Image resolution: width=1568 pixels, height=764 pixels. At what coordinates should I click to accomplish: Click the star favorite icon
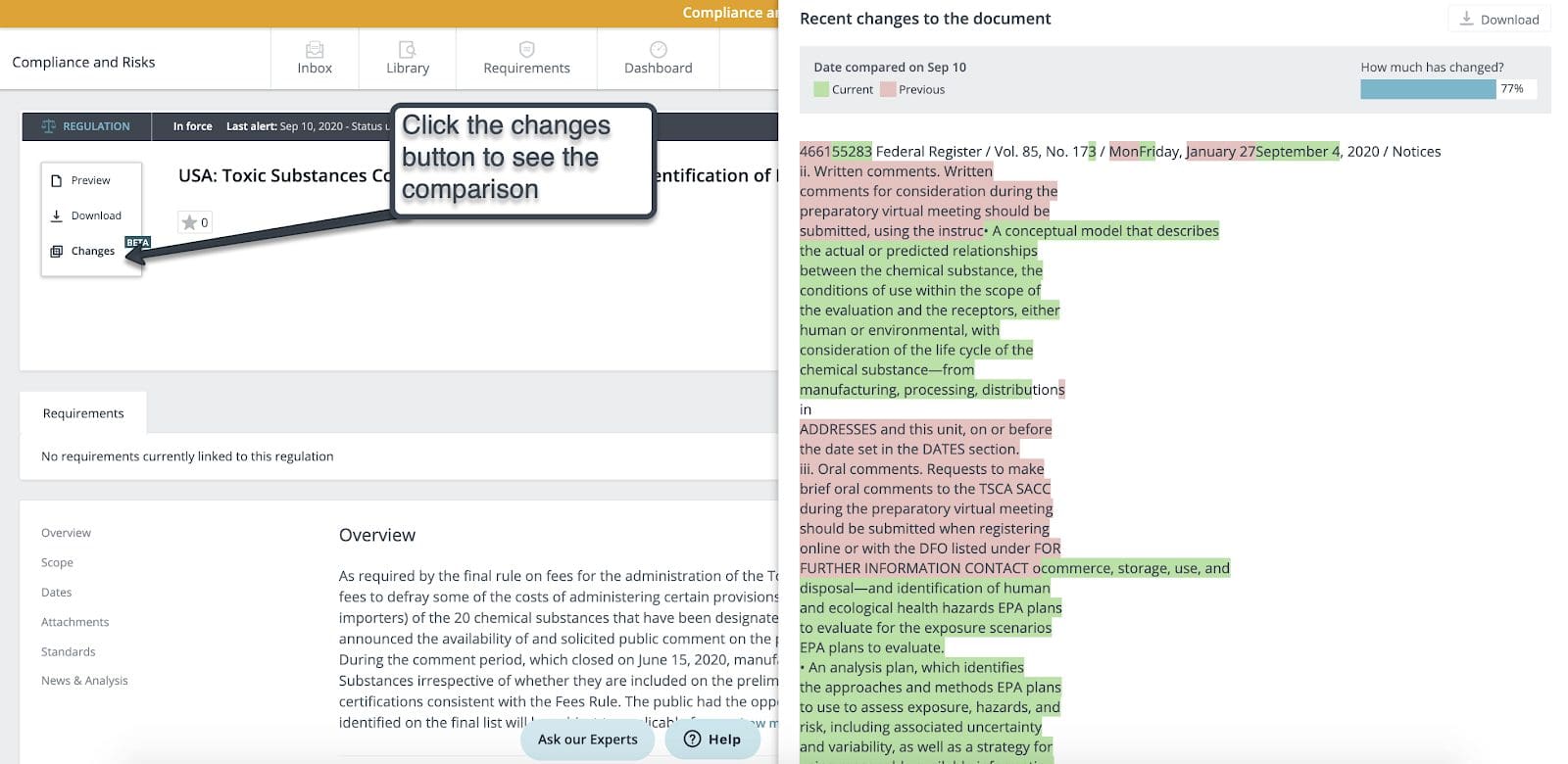click(189, 222)
